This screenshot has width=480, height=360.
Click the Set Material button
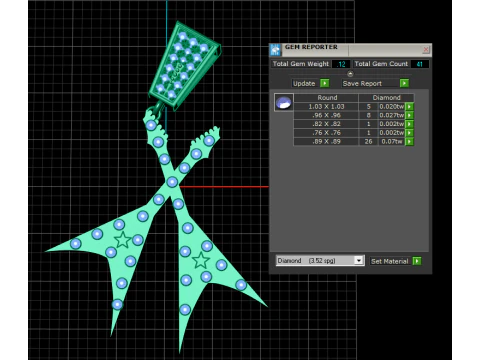click(x=390, y=261)
